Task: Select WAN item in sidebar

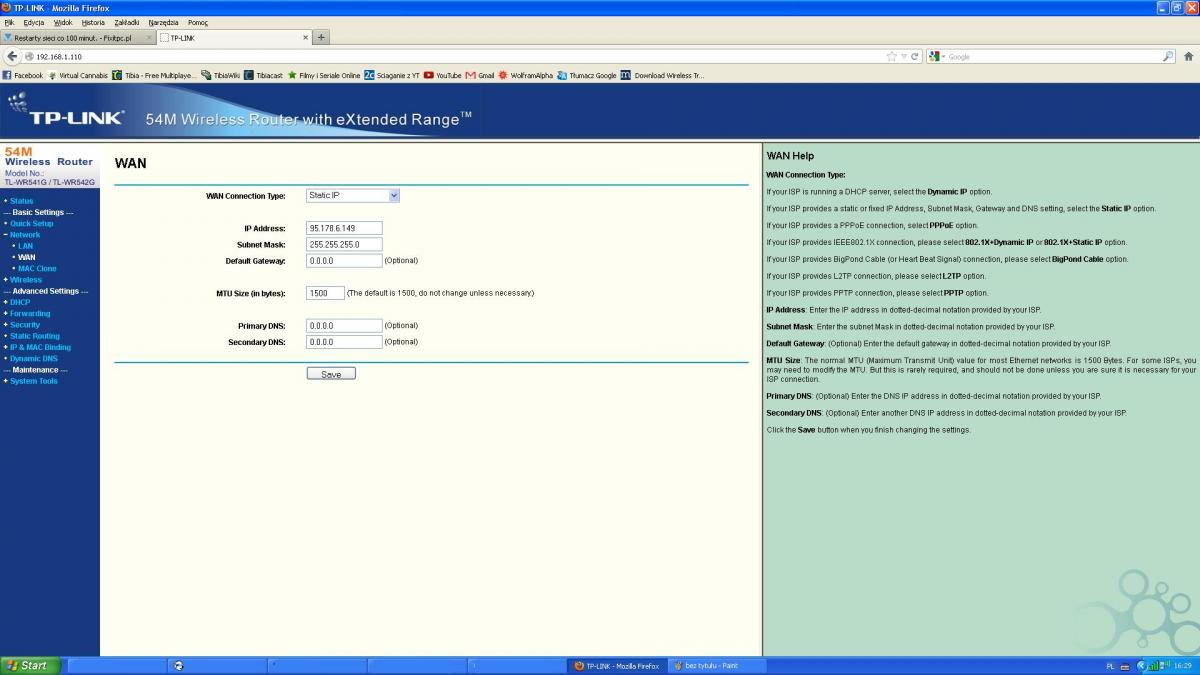Action: (x=26, y=257)
